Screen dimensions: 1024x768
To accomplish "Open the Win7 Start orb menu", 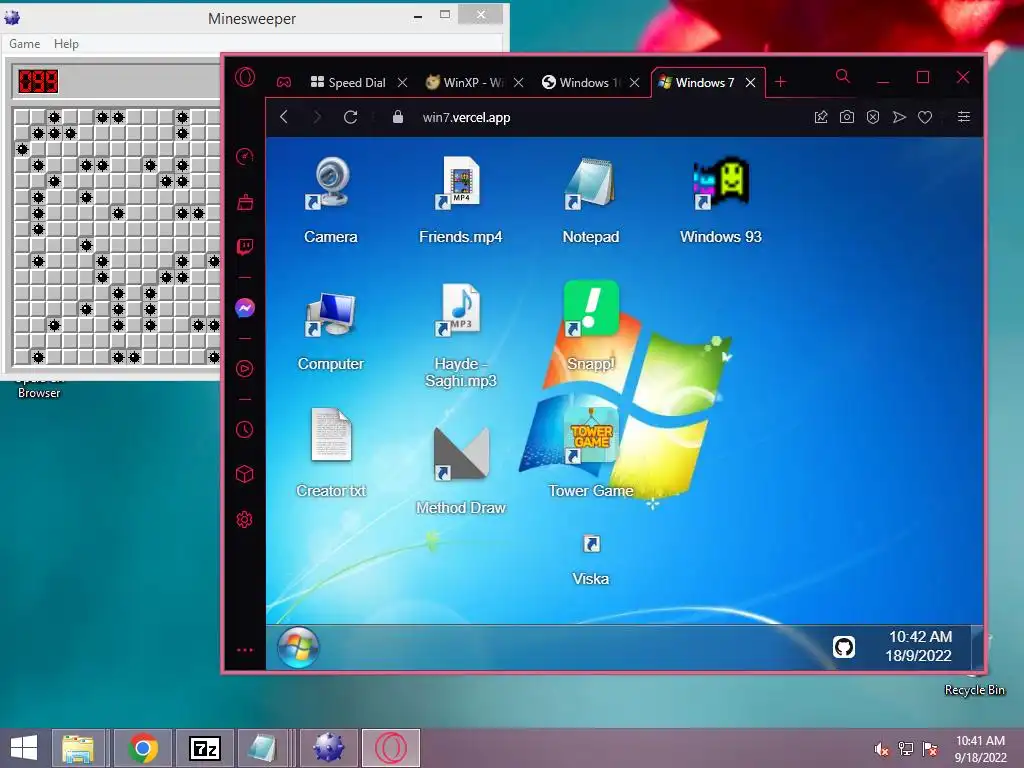I will click(298, 647).
